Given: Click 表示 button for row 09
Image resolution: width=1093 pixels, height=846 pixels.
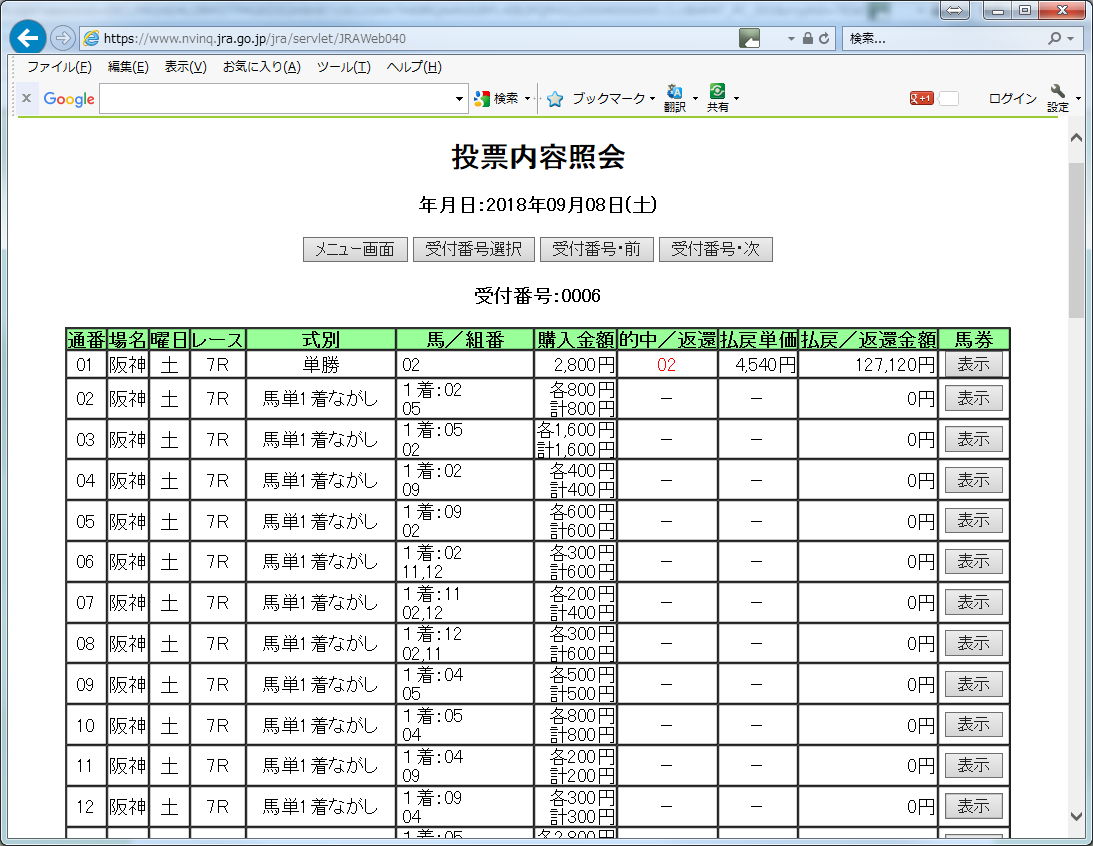Looking at the screenshot, I should pyautogui.click(x=974, y=684).
